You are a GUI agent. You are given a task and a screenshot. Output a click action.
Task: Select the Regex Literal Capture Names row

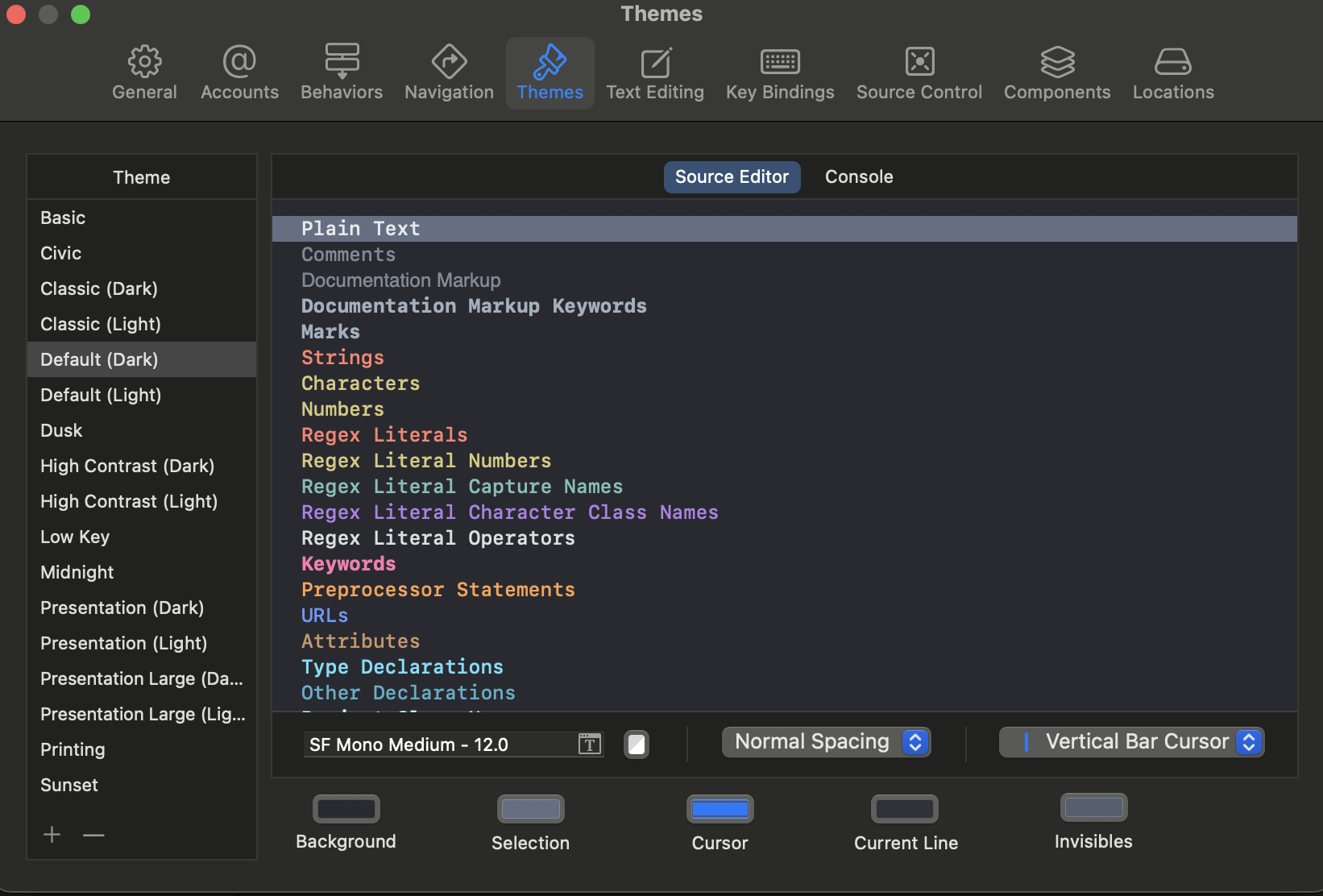click(785, 487)
